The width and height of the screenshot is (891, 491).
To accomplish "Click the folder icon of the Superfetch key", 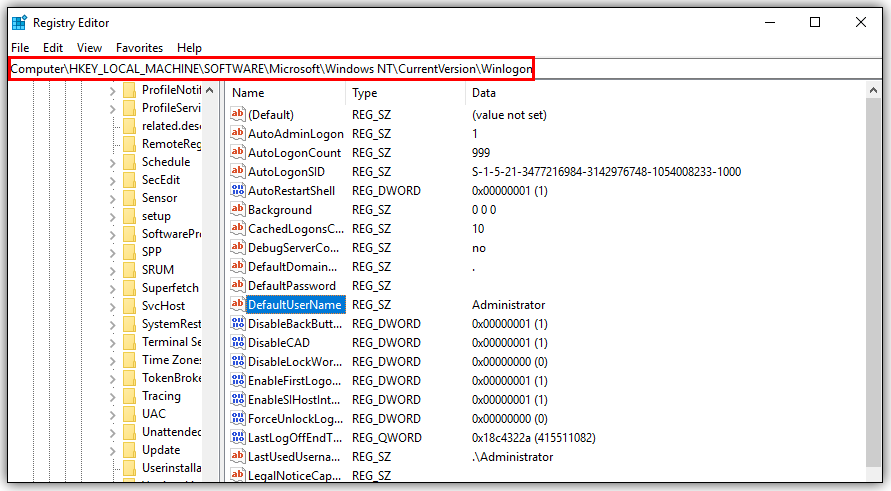I will (x=130, y=288).
